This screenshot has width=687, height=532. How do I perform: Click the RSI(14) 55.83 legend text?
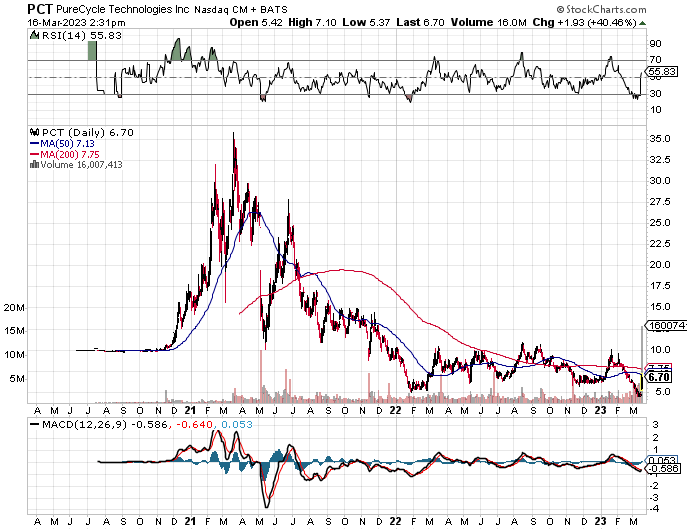click(x=82, y=35)
